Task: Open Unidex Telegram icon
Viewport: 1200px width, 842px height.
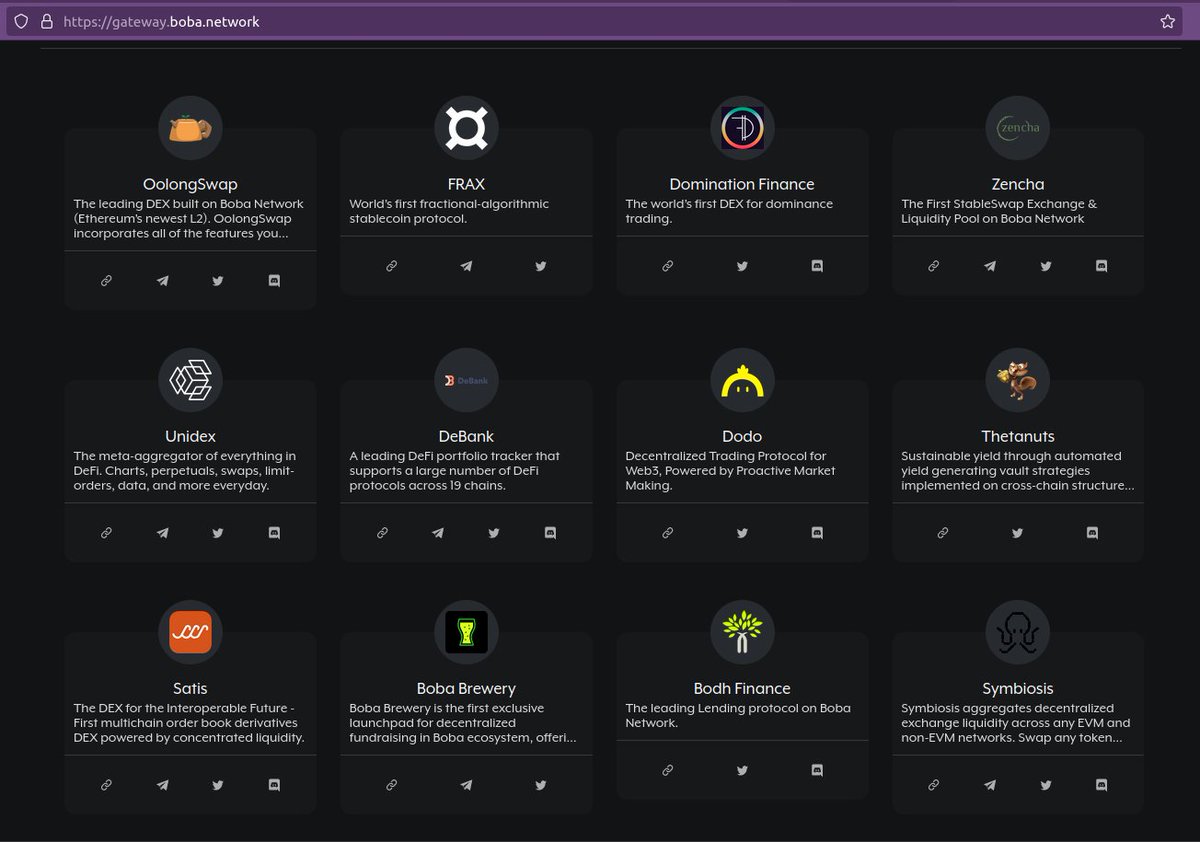Action: tap(162, 533)
